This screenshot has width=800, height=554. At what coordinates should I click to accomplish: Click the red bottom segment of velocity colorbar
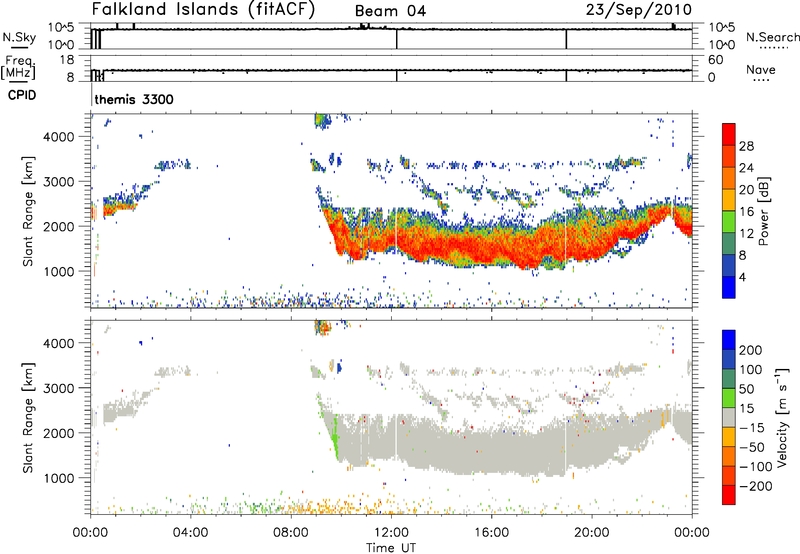click(x=729, y=495)
